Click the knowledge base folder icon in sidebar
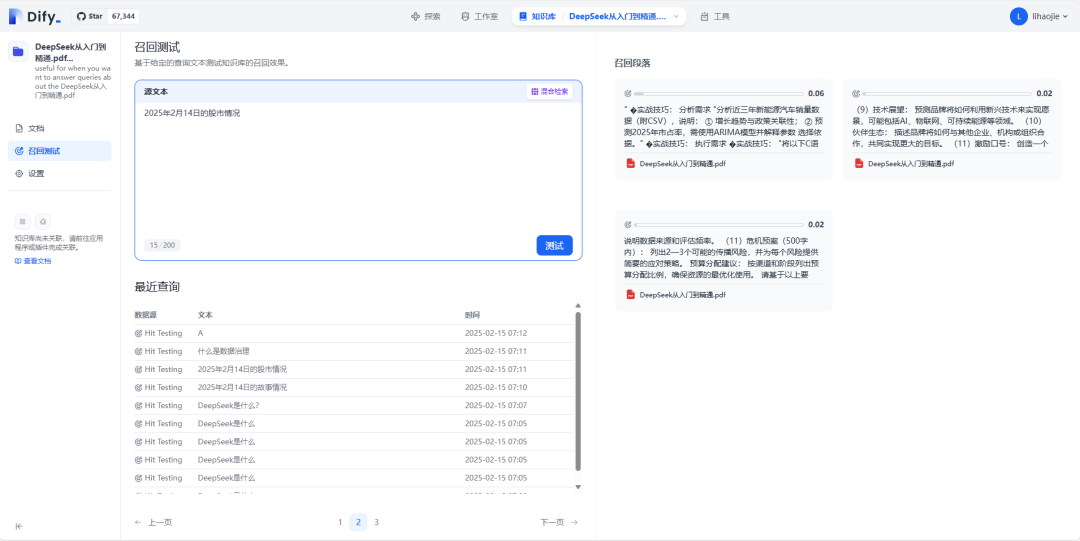The width and height of the screenshot is (1080, 541). pos(18,52)
